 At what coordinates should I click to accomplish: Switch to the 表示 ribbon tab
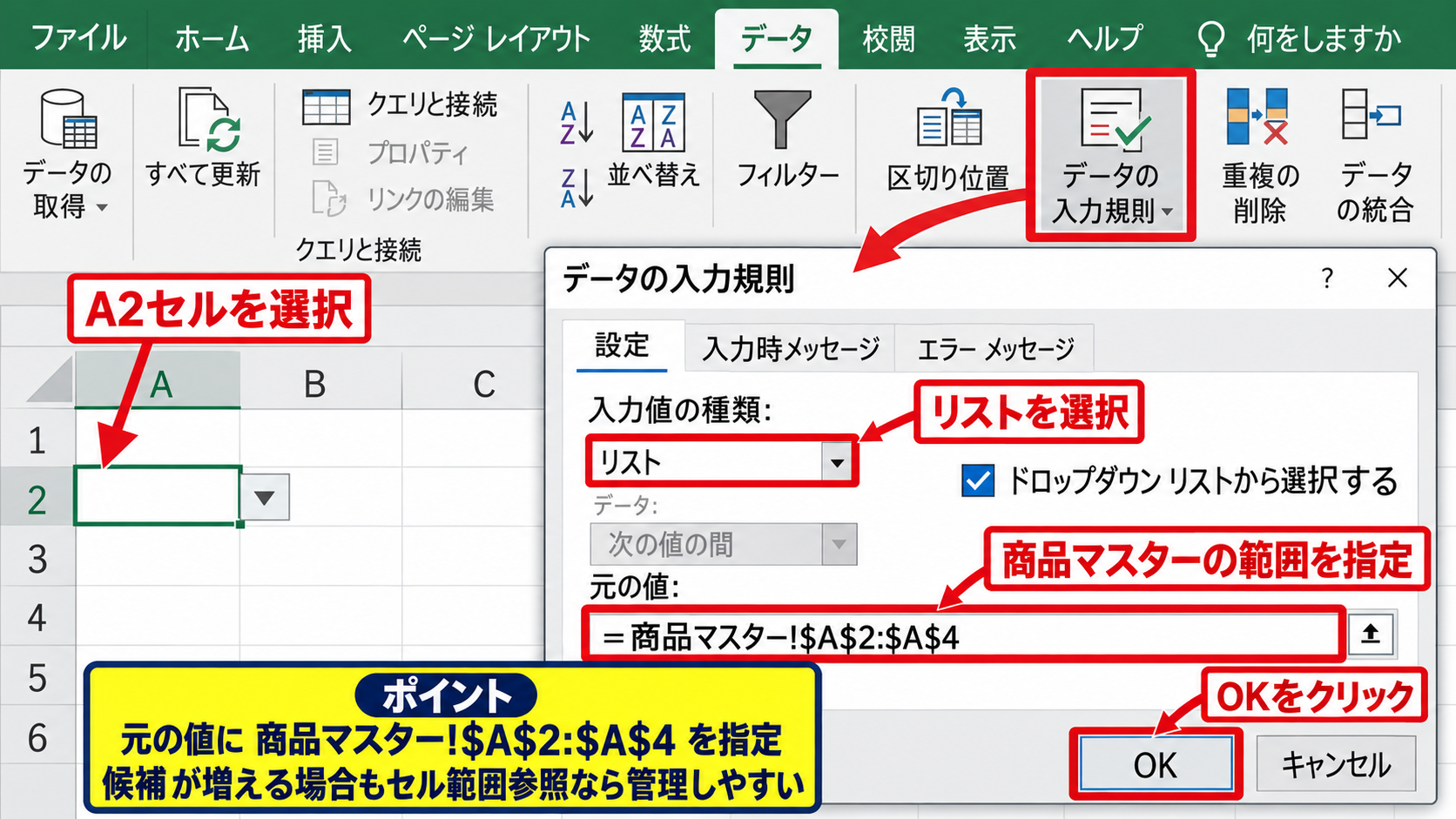point(989,38)
